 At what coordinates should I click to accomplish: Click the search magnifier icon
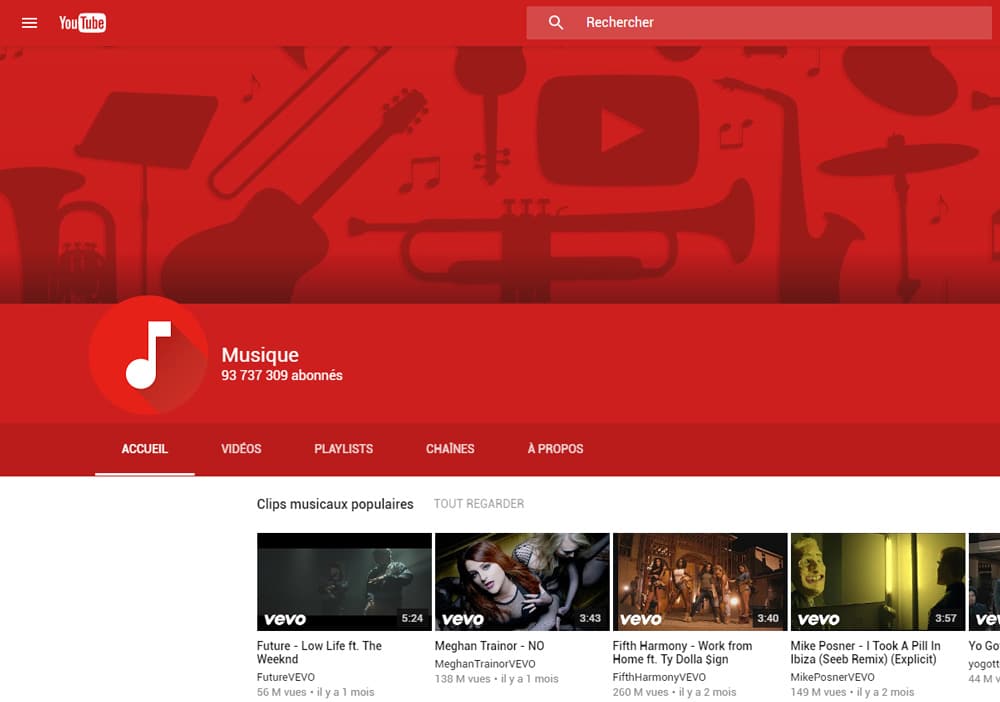pyautogui.click(x=556, y=22)
